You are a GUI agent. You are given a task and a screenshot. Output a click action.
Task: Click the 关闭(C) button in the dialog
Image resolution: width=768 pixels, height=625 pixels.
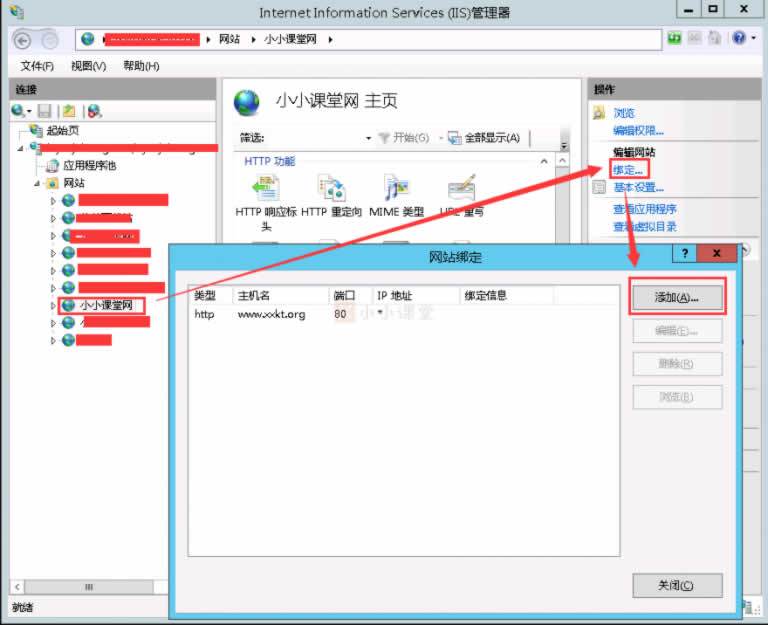click(676, 585)
